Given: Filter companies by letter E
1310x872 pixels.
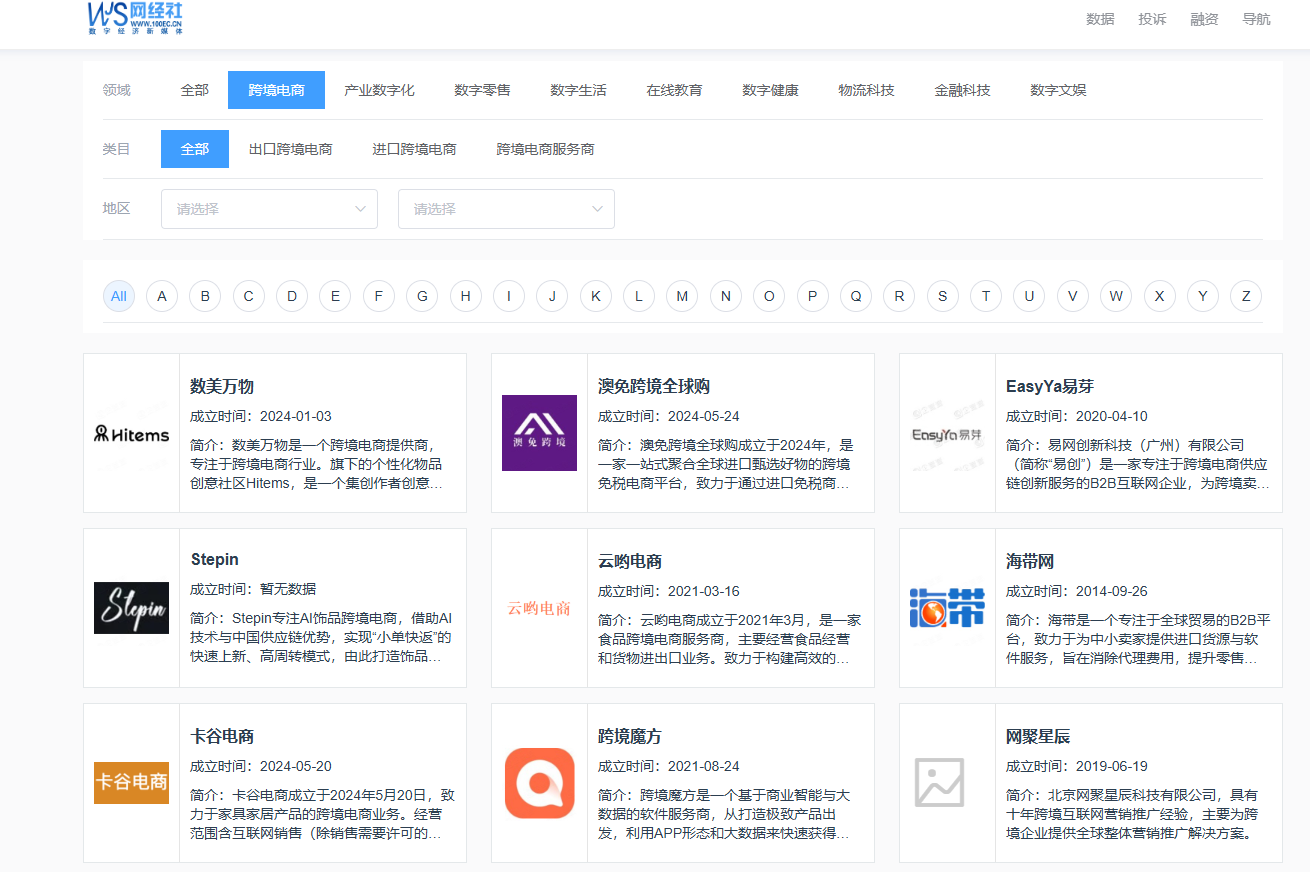Looking at the screenshot, I should [335, 296].
